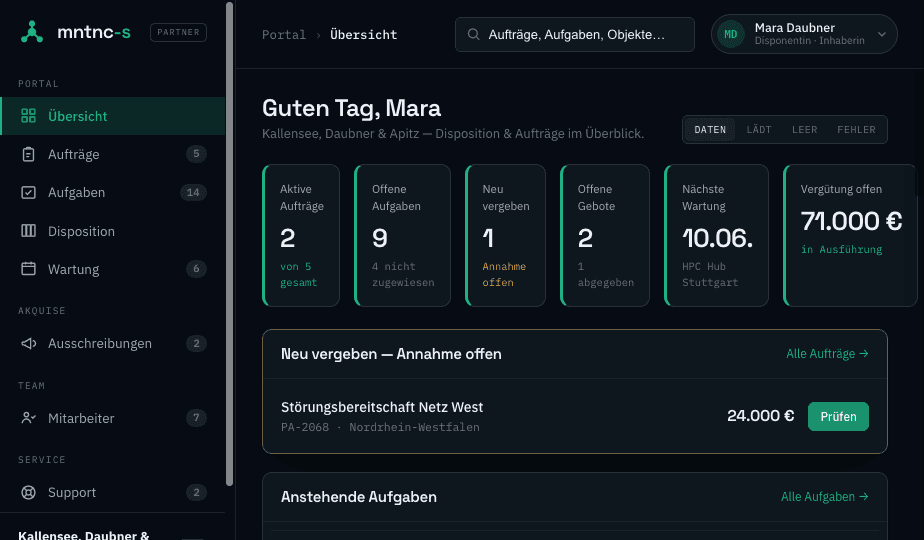Click the Störungsbereitschaft Netz West title
This screenshot has width=924, height=540.
point(382,407)
